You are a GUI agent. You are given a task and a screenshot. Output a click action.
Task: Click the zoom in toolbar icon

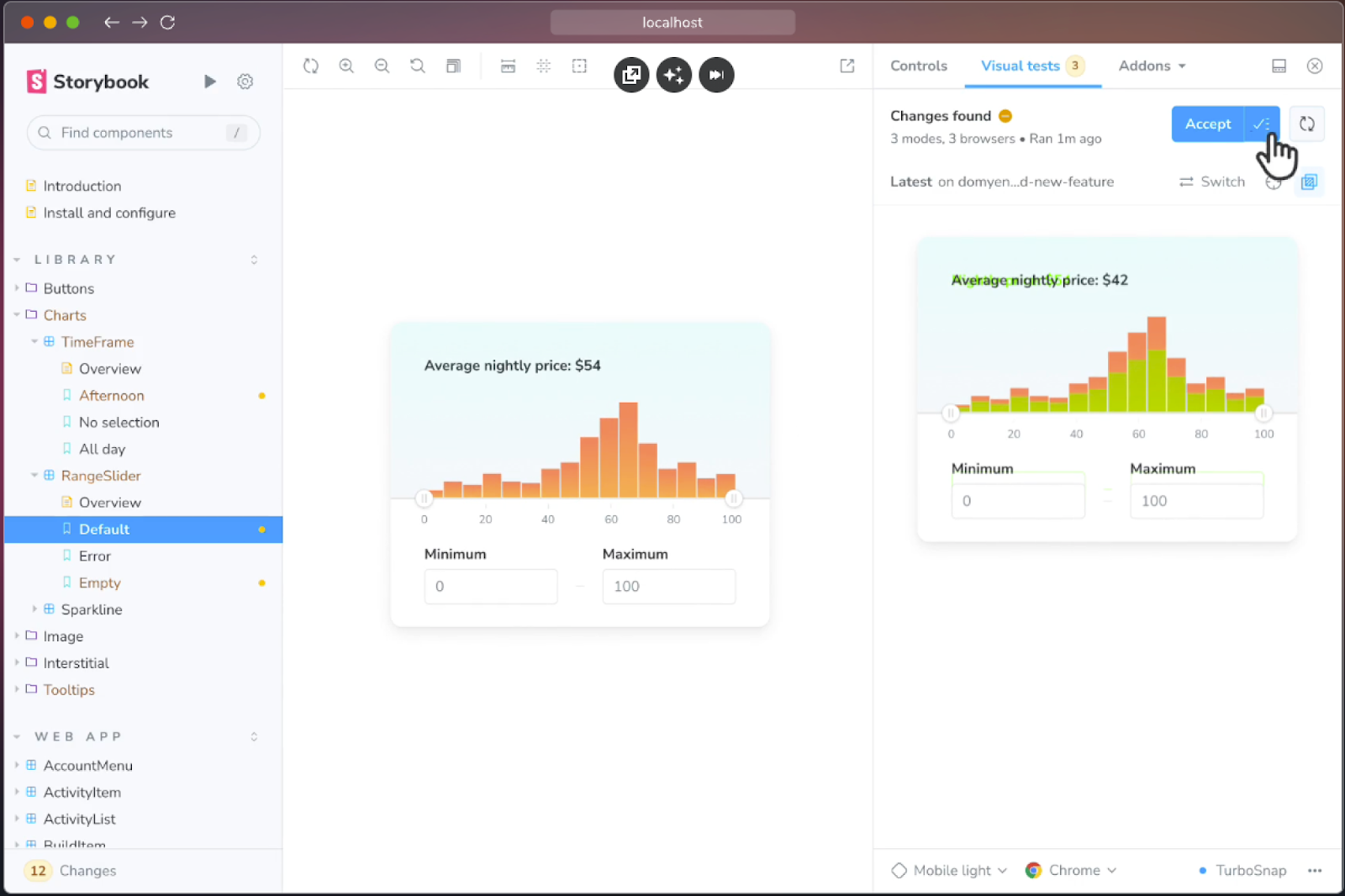(x=345, y=66)
